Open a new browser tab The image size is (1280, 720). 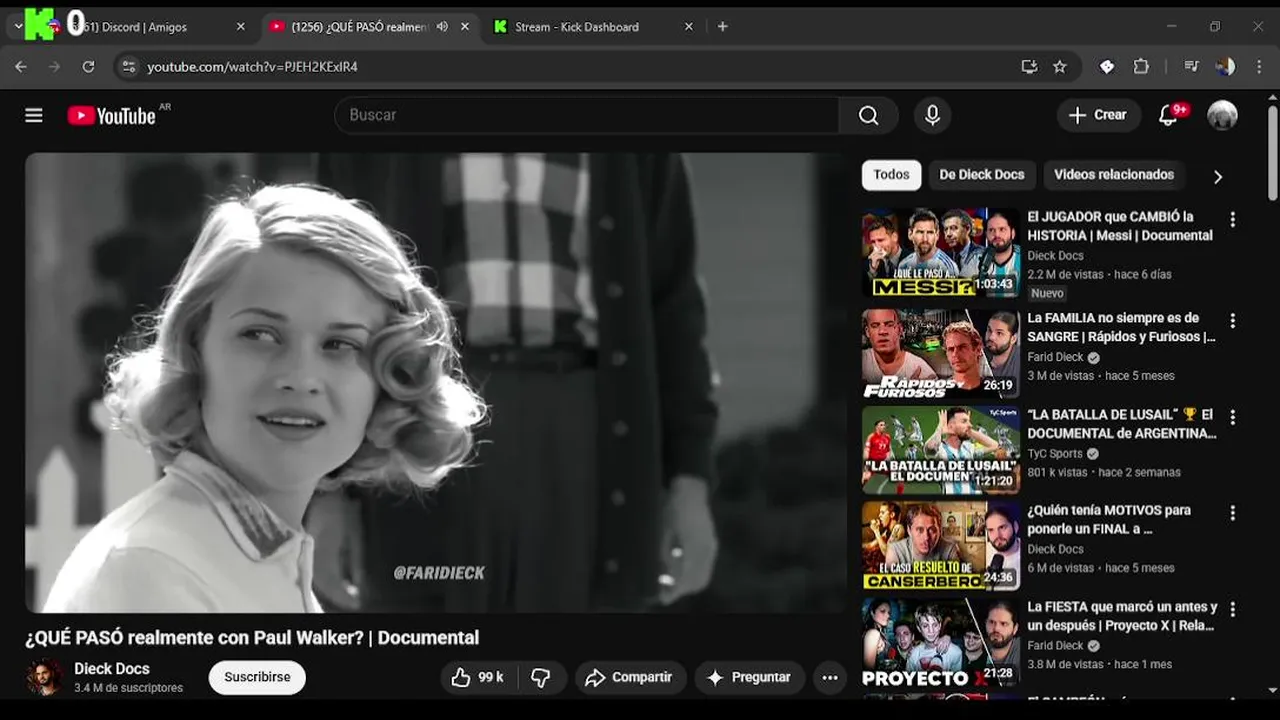pyautogui.click(x=722, y=27)
